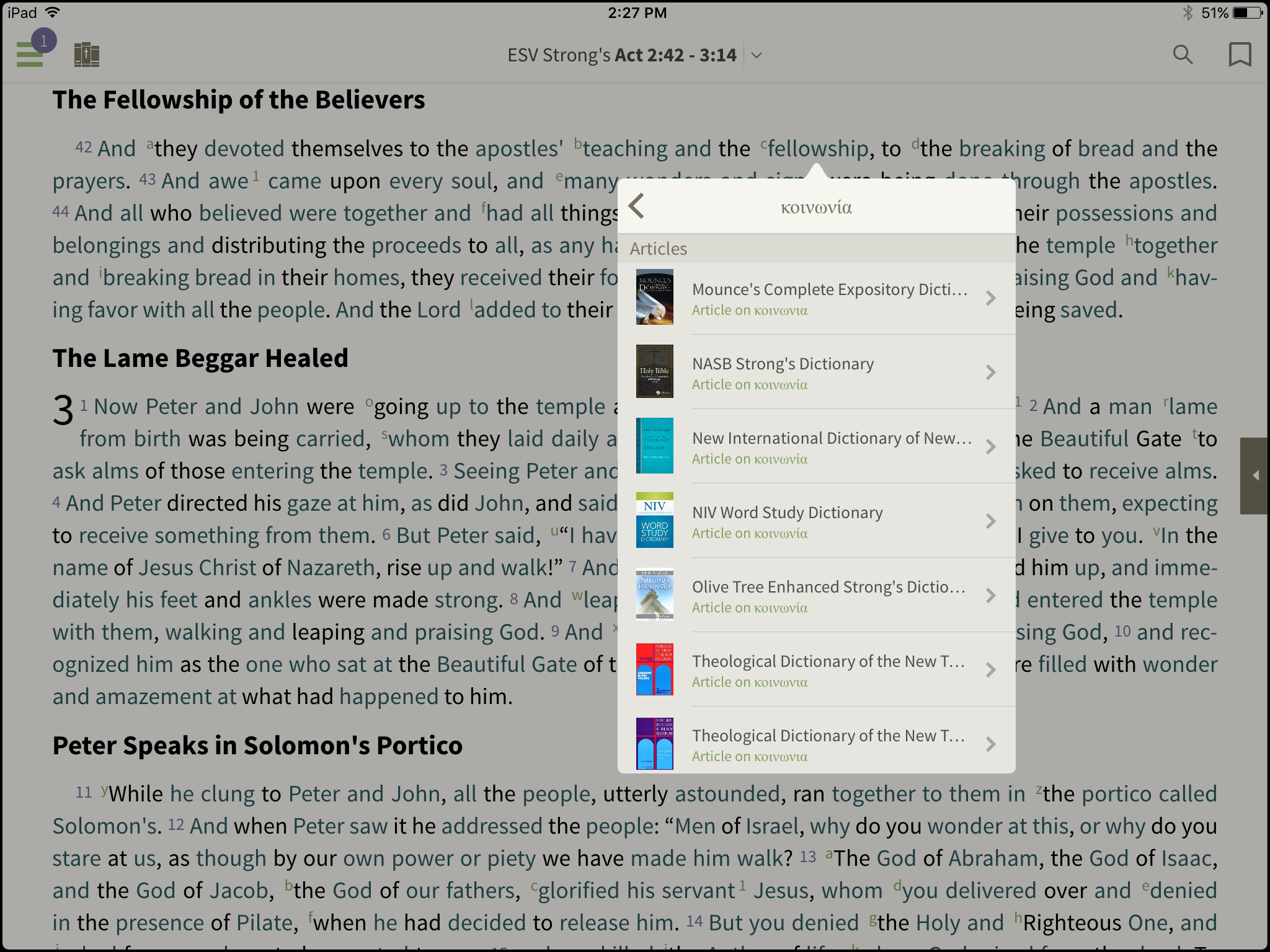Open the red-cover Theological Dictionary article

tap(817, 670)
